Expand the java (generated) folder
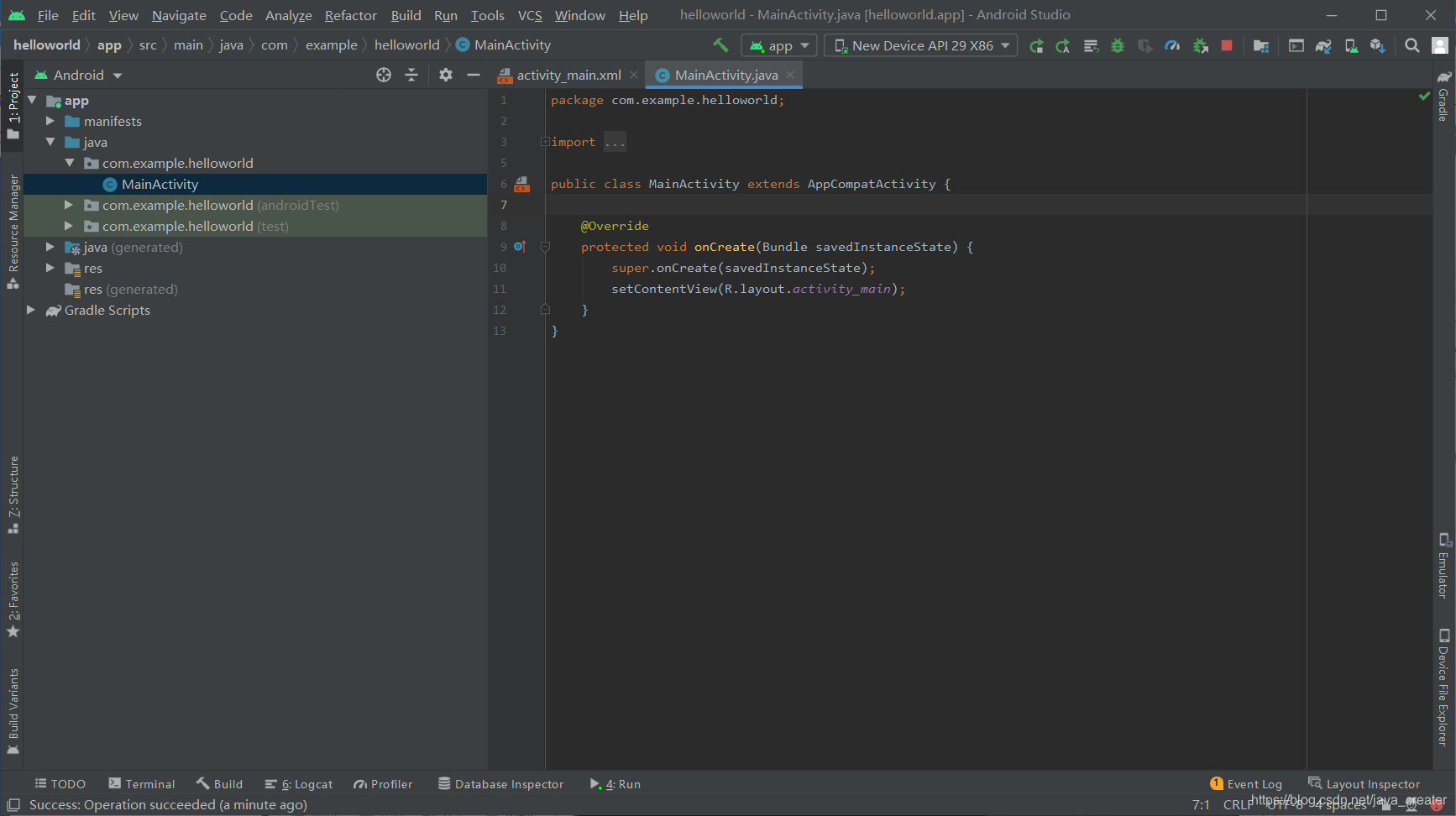1456x816 pixels. point(50,247)
